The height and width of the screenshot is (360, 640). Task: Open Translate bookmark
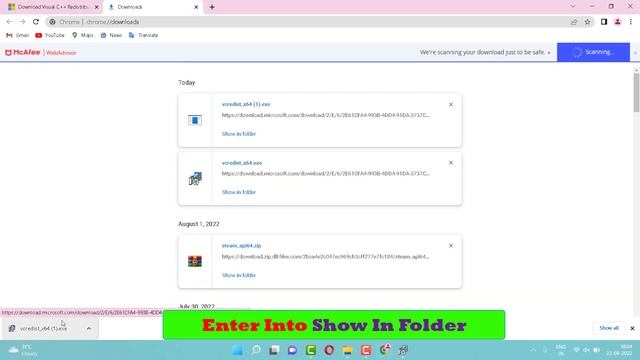pyautogui.click(x=143, y=35)
